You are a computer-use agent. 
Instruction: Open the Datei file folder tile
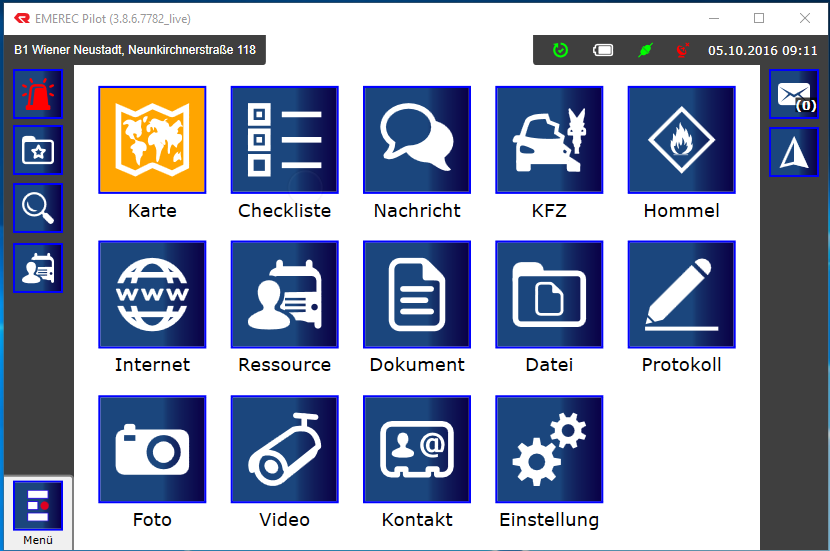tap(548, 294)
